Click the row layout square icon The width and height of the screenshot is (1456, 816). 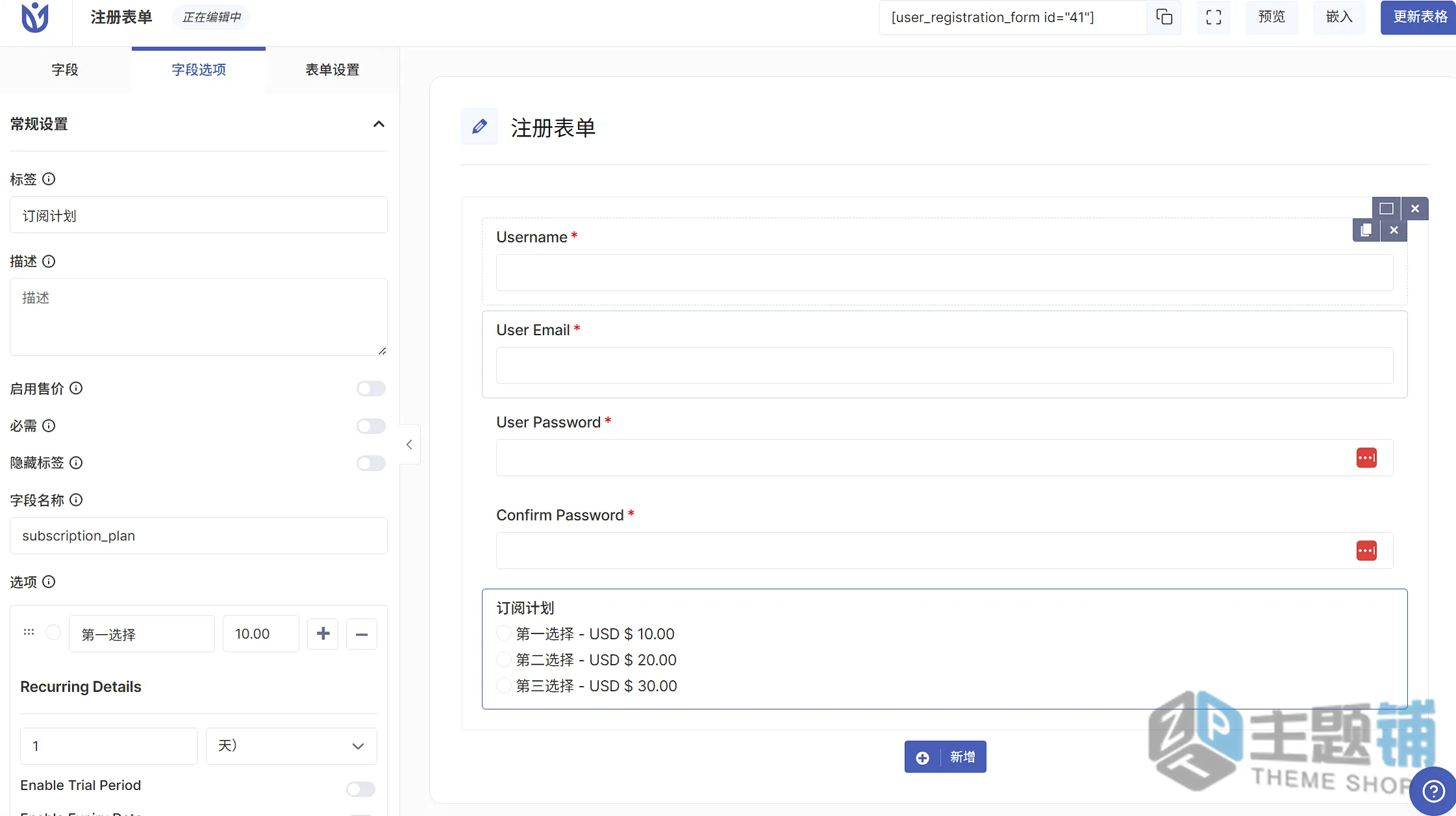[1387, 209]
